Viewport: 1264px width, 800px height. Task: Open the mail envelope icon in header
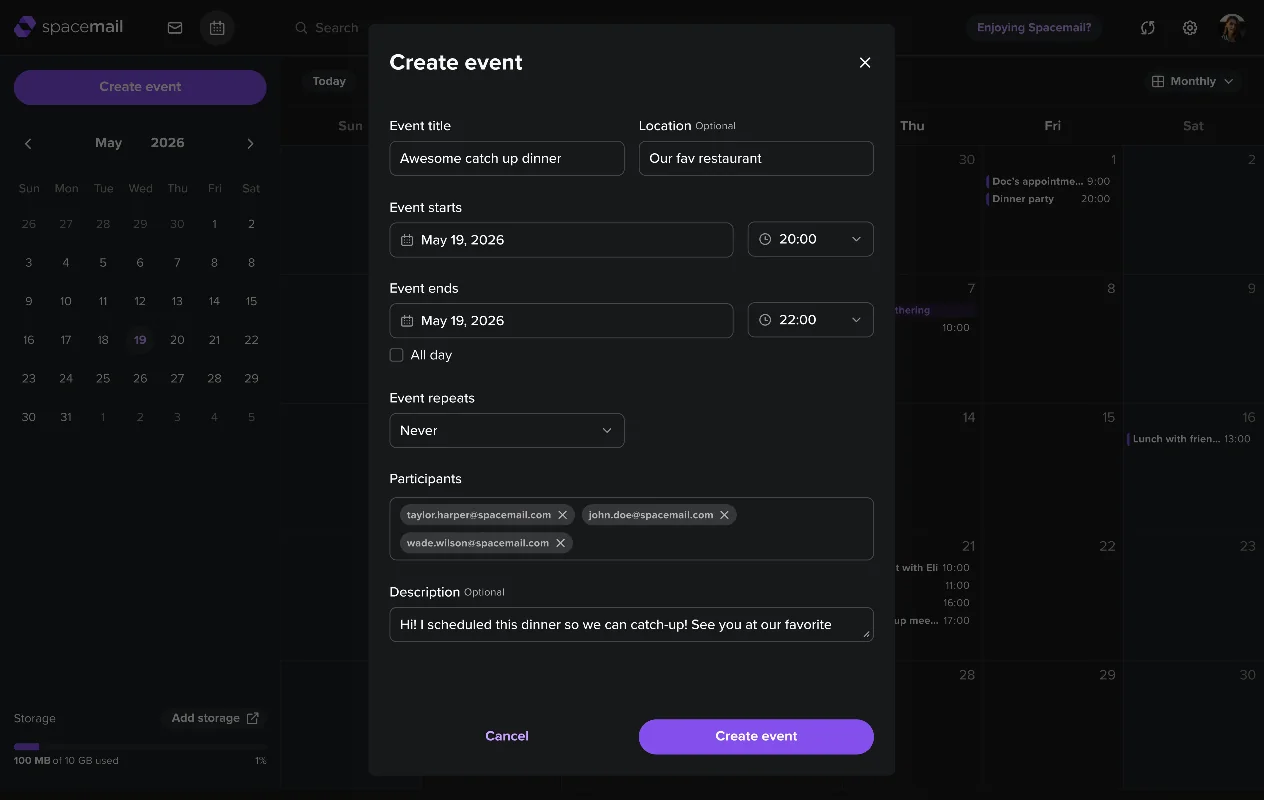(x=175, y=28)
